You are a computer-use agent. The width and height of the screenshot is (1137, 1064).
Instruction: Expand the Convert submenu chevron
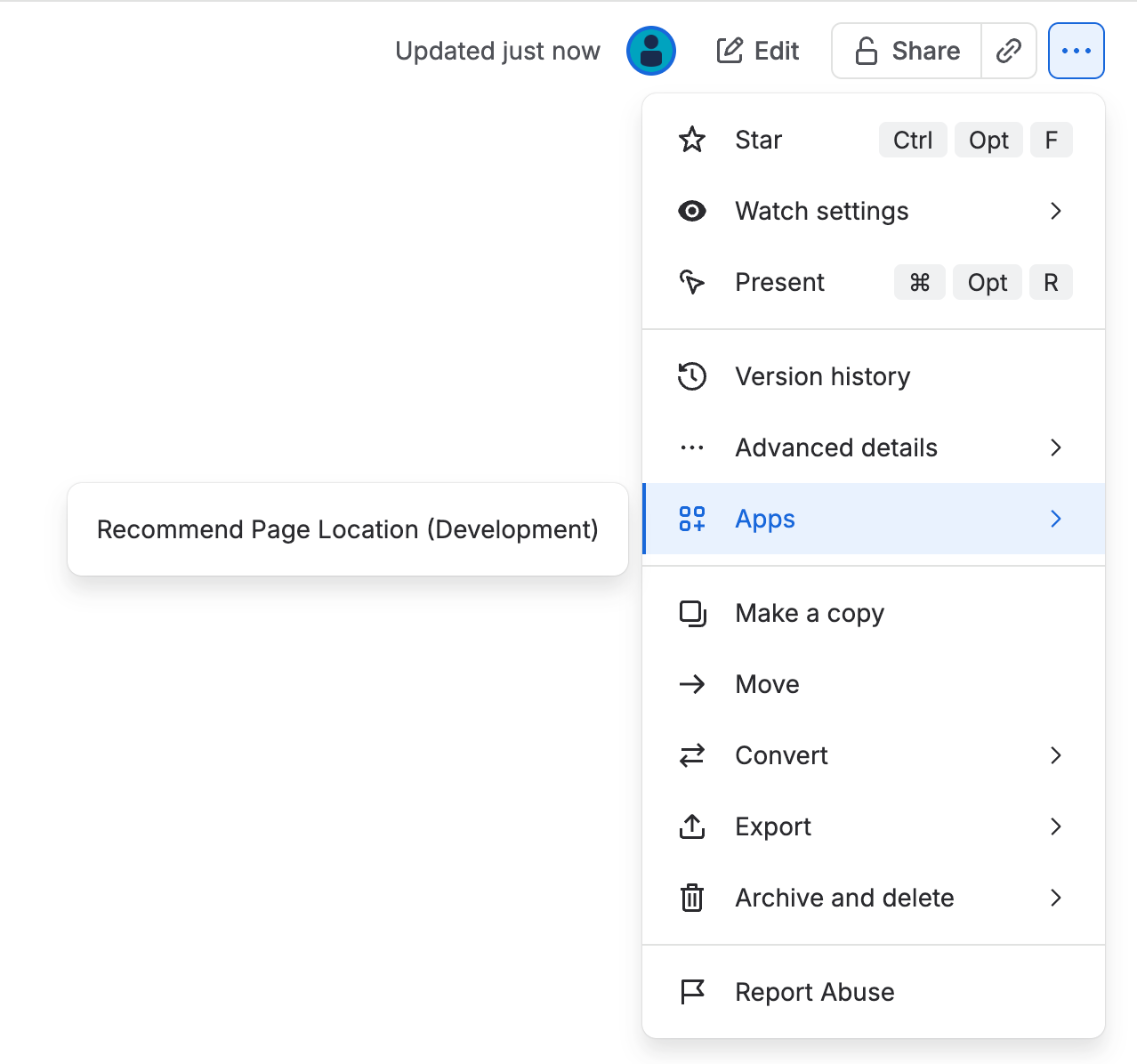coord(1056,755)
